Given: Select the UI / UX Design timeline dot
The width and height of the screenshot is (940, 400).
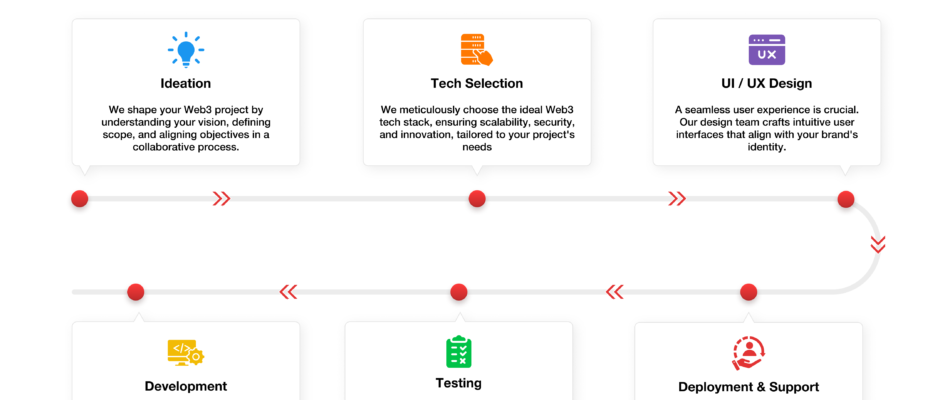Looking at the screenshot, I should 846,199.
